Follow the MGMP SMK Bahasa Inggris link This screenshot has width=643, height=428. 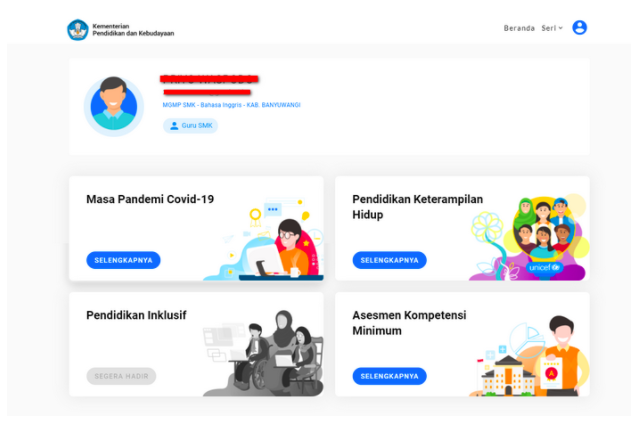point(231,105)
